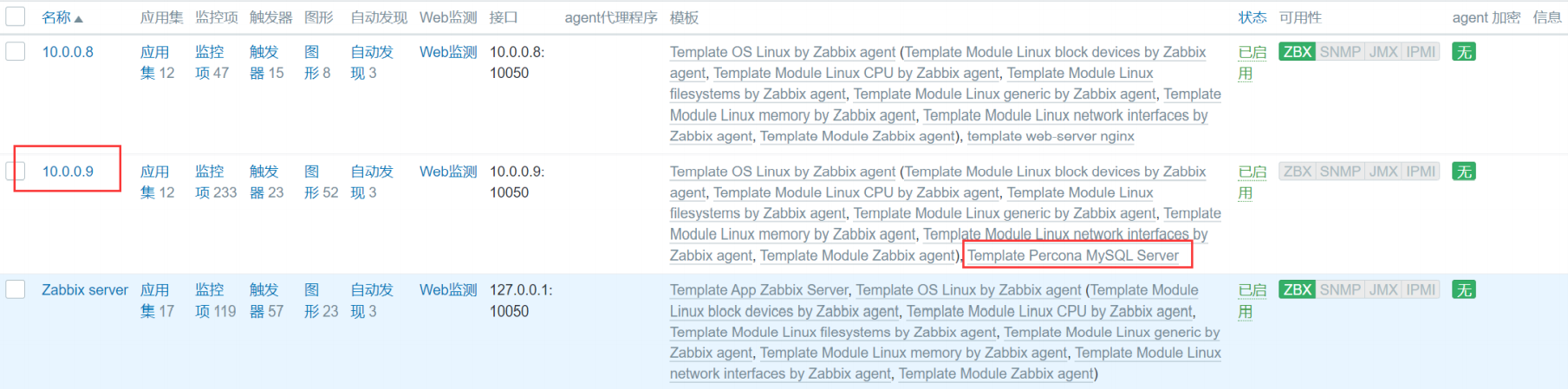Image resolution: width=1568 pixels, height=389 pixels.
Task: Click the 无 encryption badge for Zabbix server
Action: pos(1464,290)
